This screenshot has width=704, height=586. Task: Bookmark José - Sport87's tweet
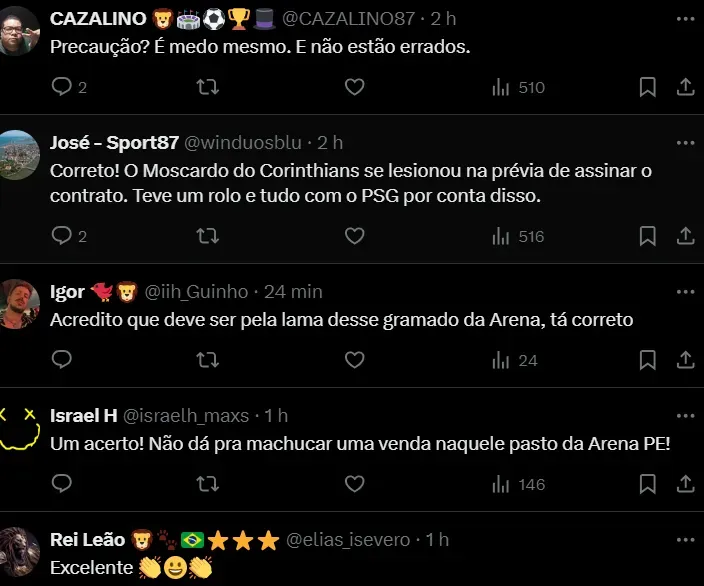point(647,236)
